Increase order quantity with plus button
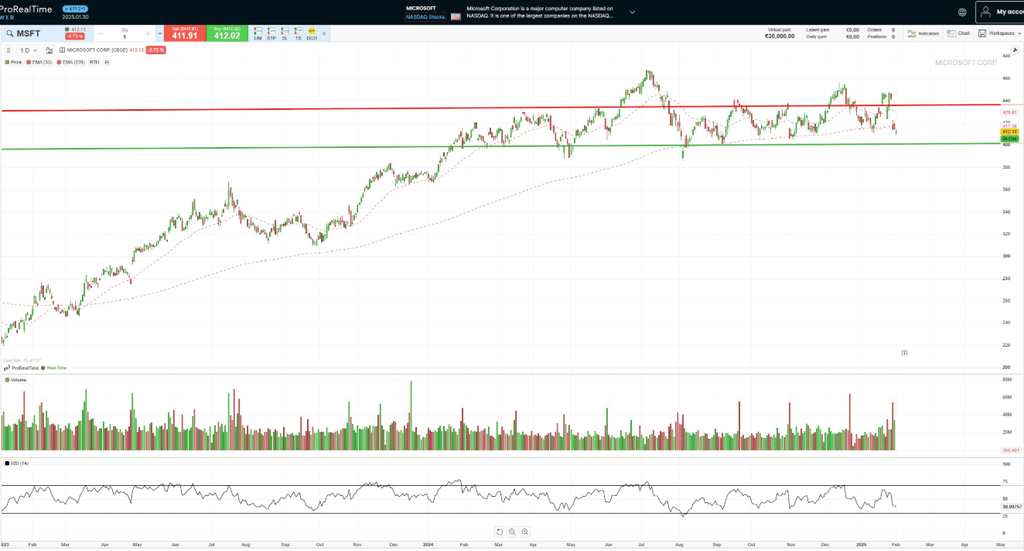The width and height of the screenshot is (1024, 551). 148,34
